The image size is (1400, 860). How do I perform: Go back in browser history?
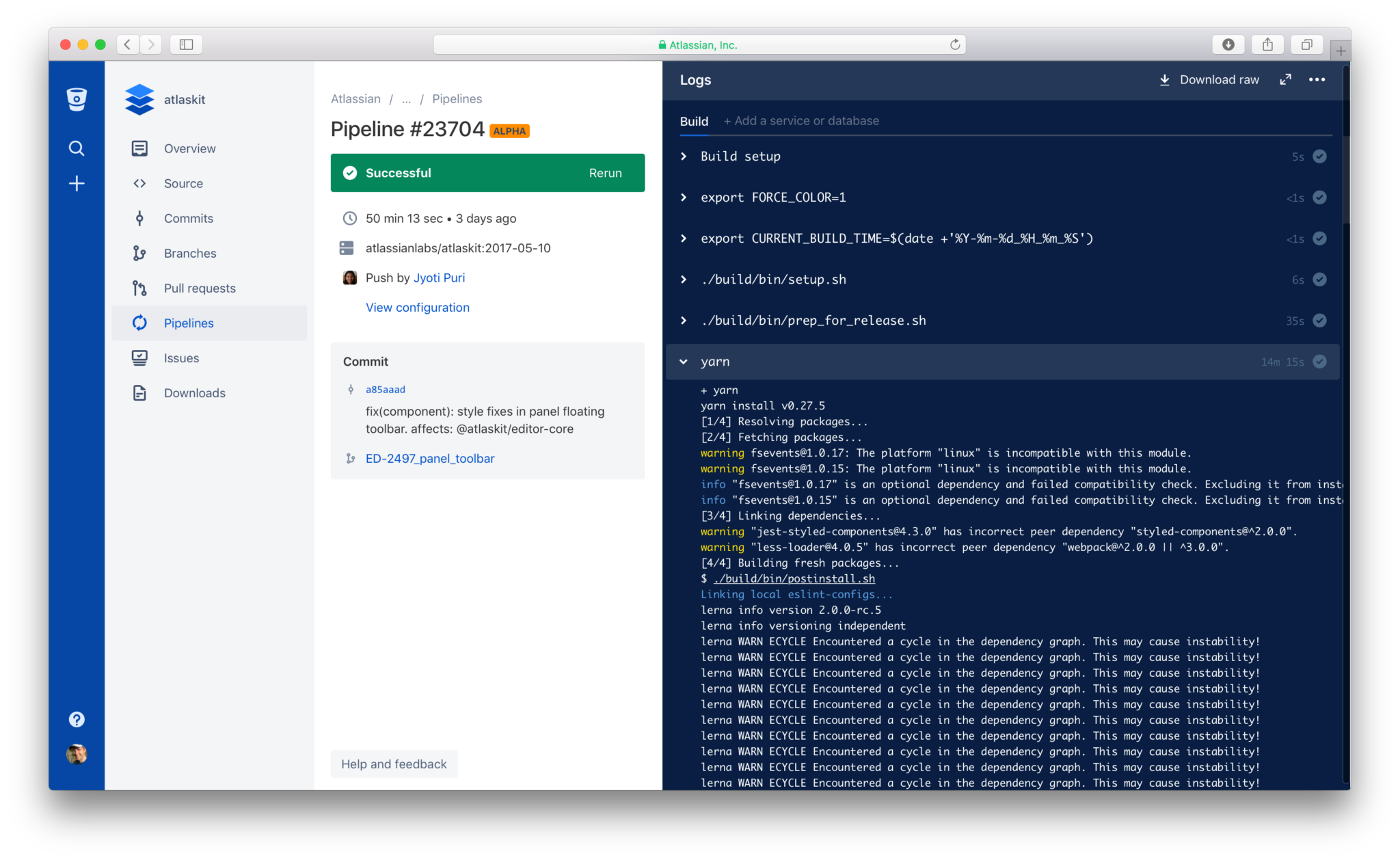coord(127,44)
